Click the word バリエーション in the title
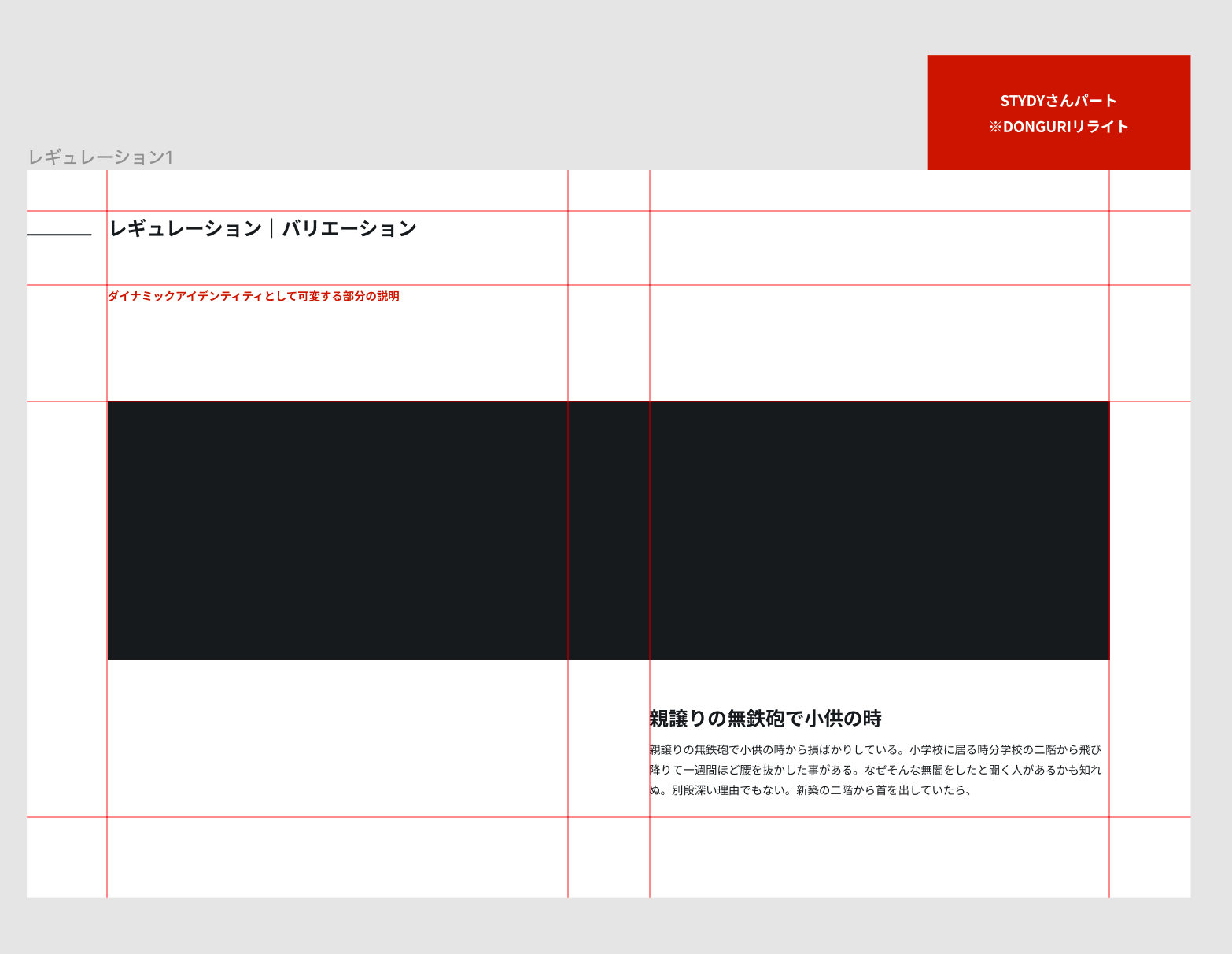This screenshot has height=954, width=1232. 349,228
